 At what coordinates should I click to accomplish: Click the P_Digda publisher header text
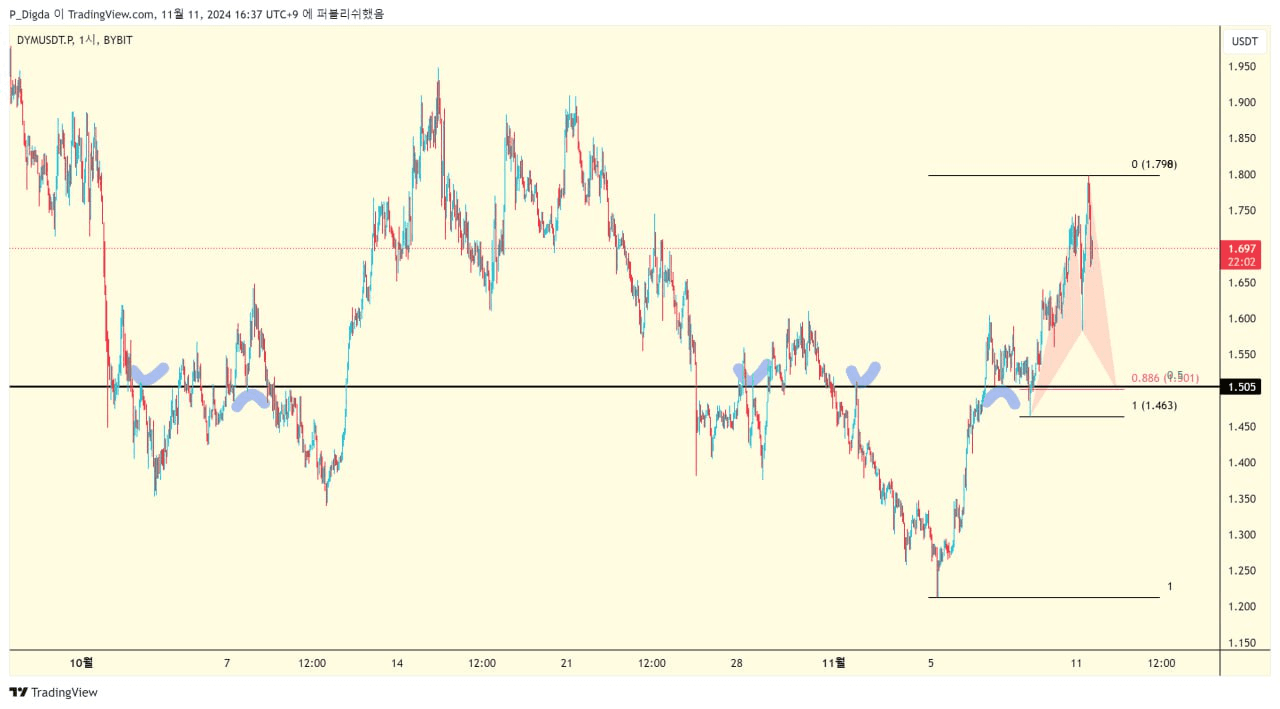(x=31, y=14)
